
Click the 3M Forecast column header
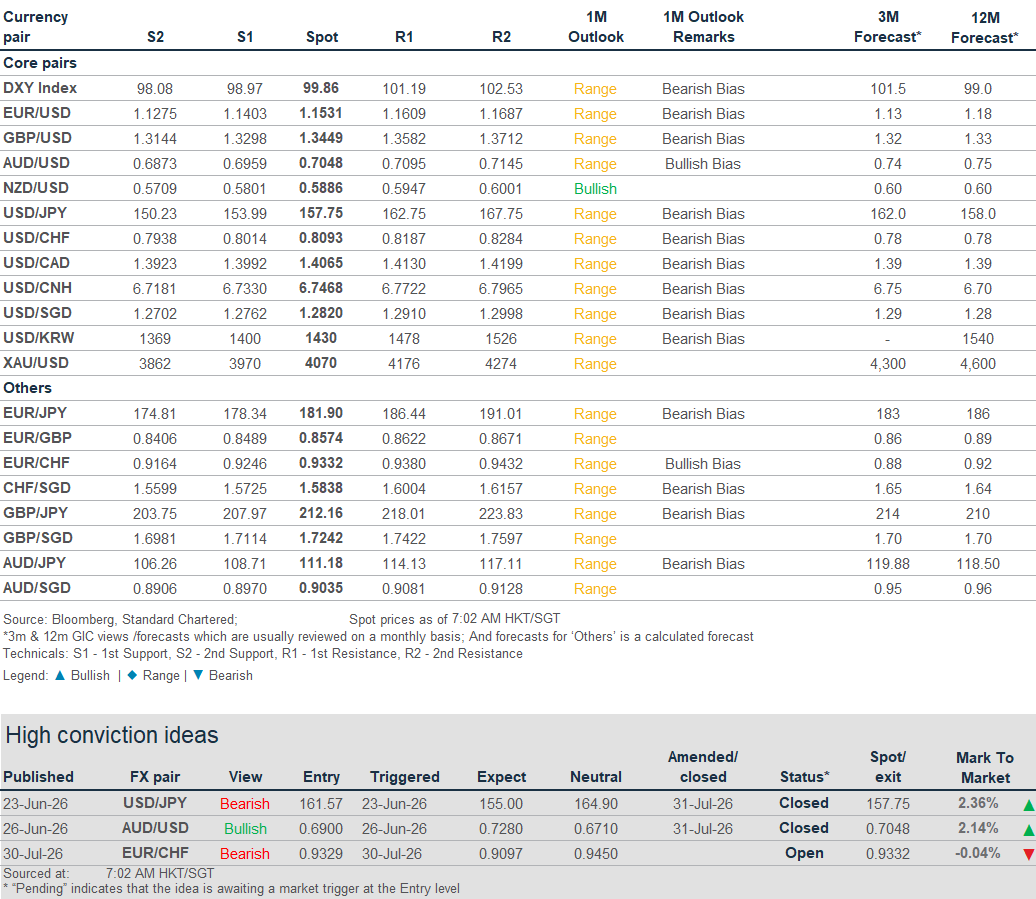click(888, 27)
